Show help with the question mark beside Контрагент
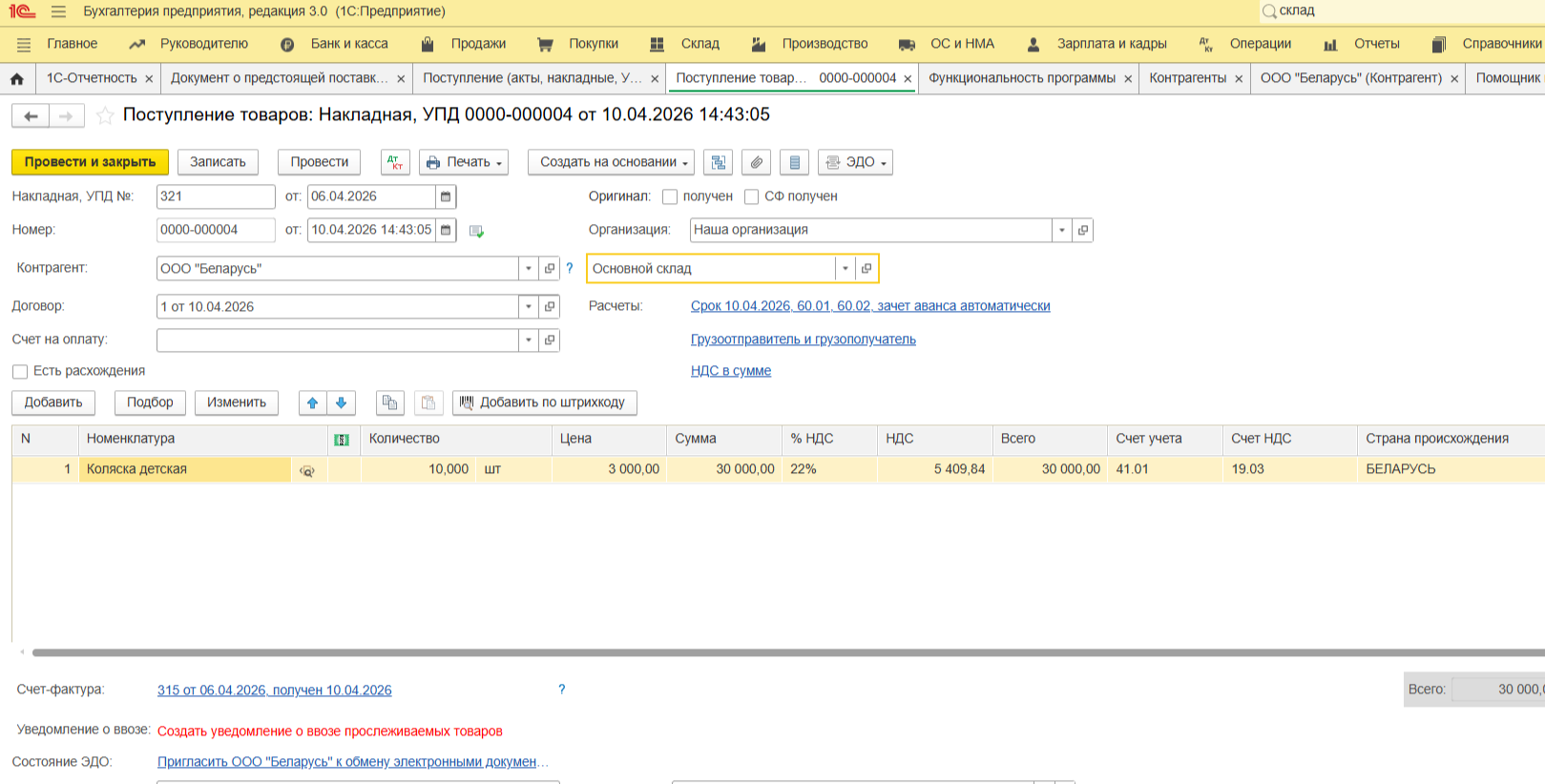1545x784 pixels. click(x=570, y=268)
